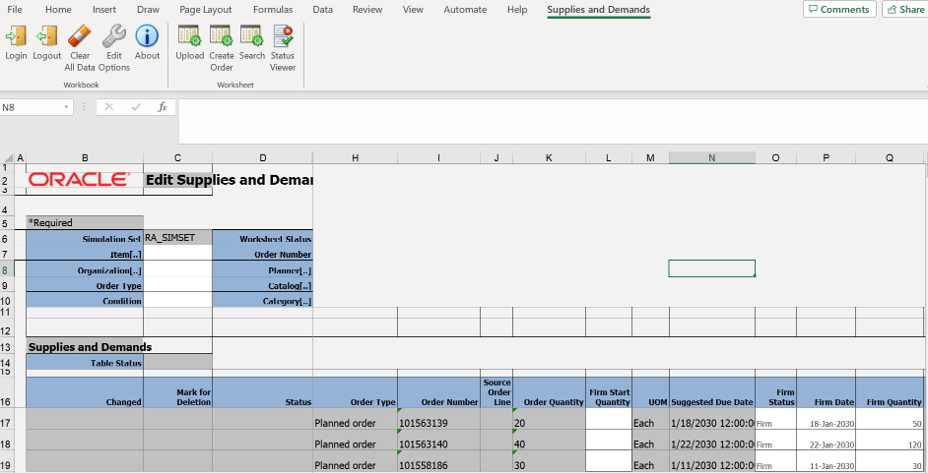Open the Data tab
The width and height of the screenshot is (928, 473).
[323, 9]
